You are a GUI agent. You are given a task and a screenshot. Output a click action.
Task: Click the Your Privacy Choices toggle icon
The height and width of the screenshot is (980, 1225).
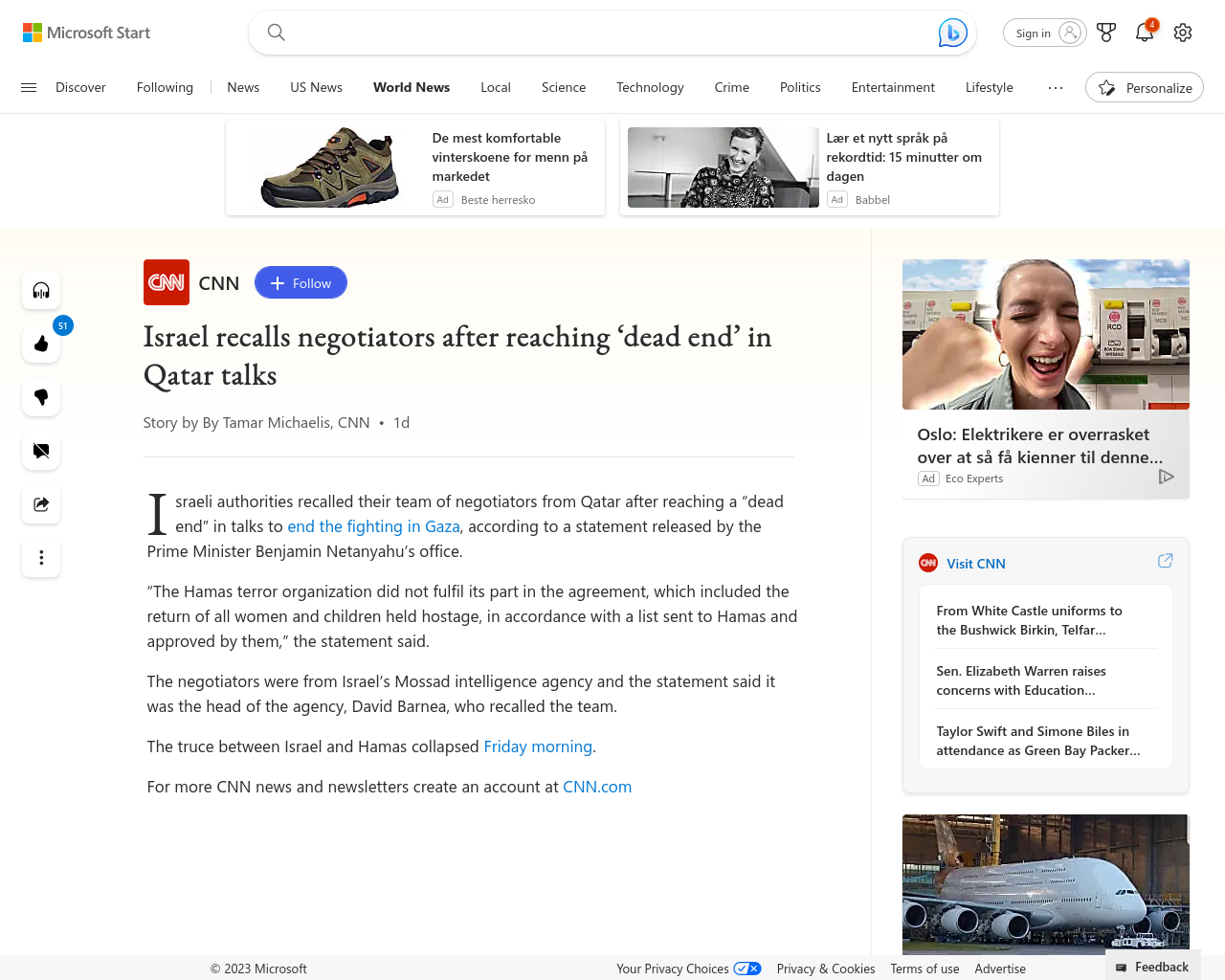[x=747, y=969]
